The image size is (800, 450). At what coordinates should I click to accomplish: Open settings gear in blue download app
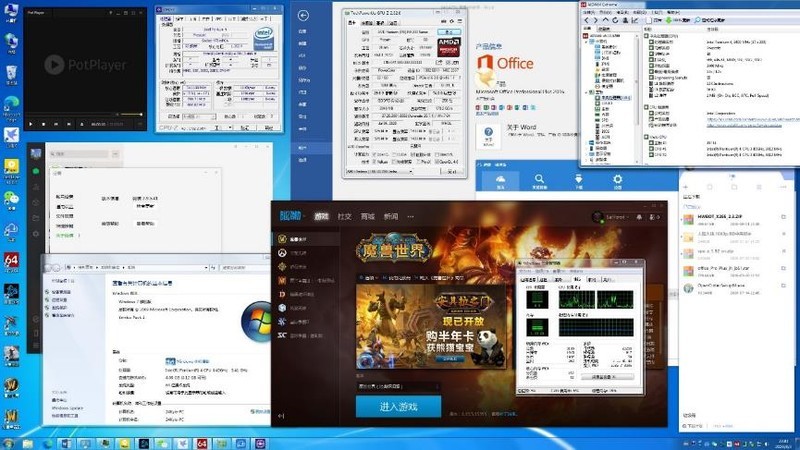(617, 181)
